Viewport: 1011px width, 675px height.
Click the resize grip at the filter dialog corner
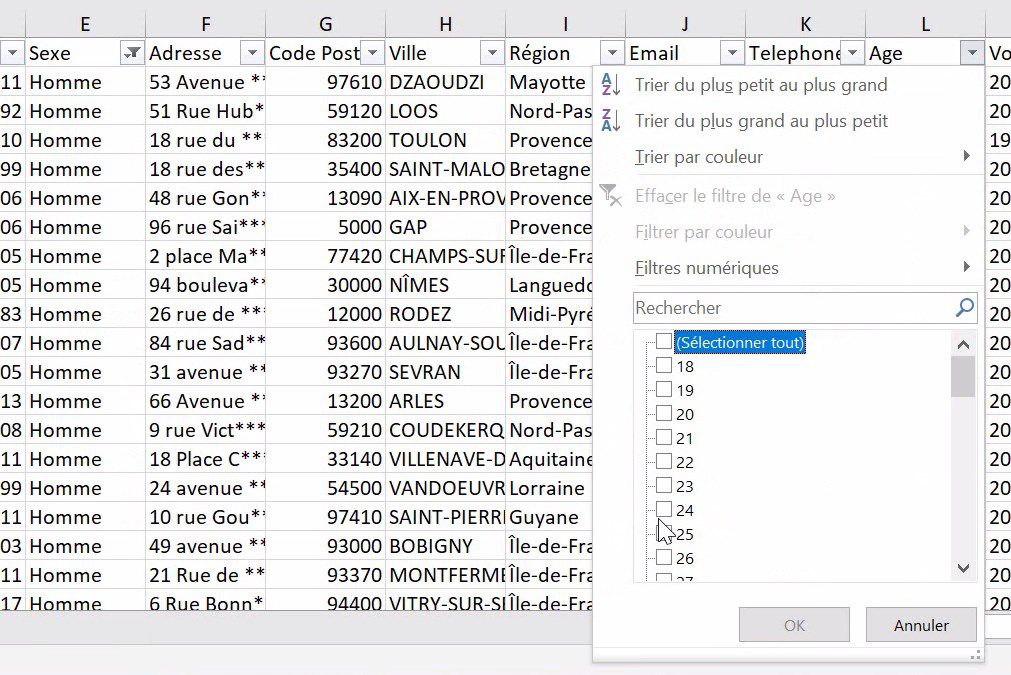pos(976,657)
